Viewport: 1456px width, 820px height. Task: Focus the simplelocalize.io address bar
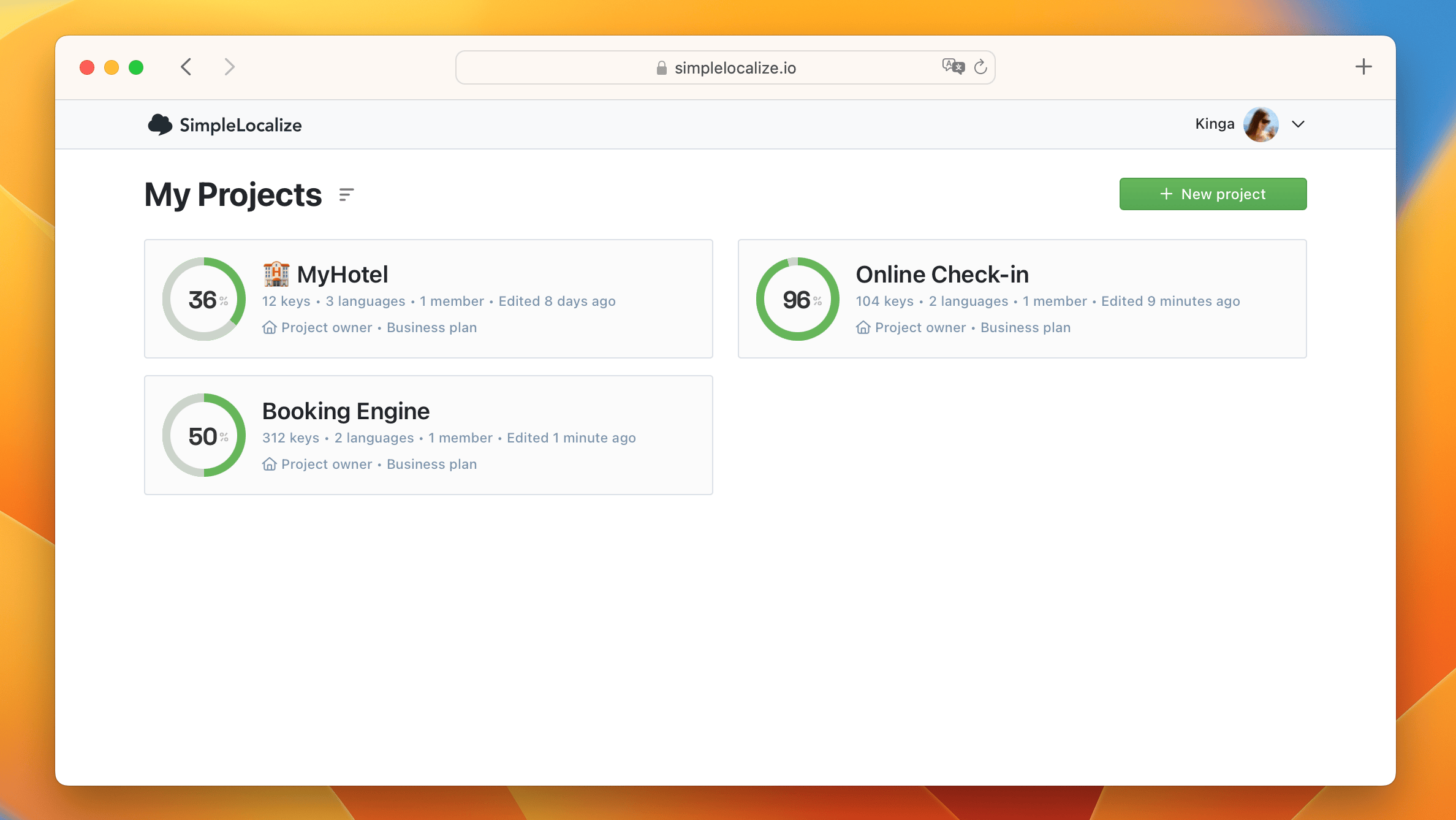pyautogui.click(x=725, y=67)
